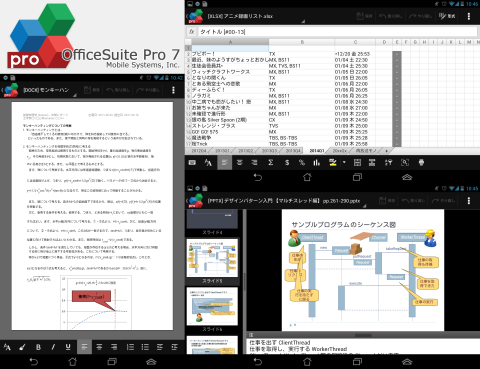Switch to the 201304 sheet tab
480x369 pixels.
tap(293, 151)
